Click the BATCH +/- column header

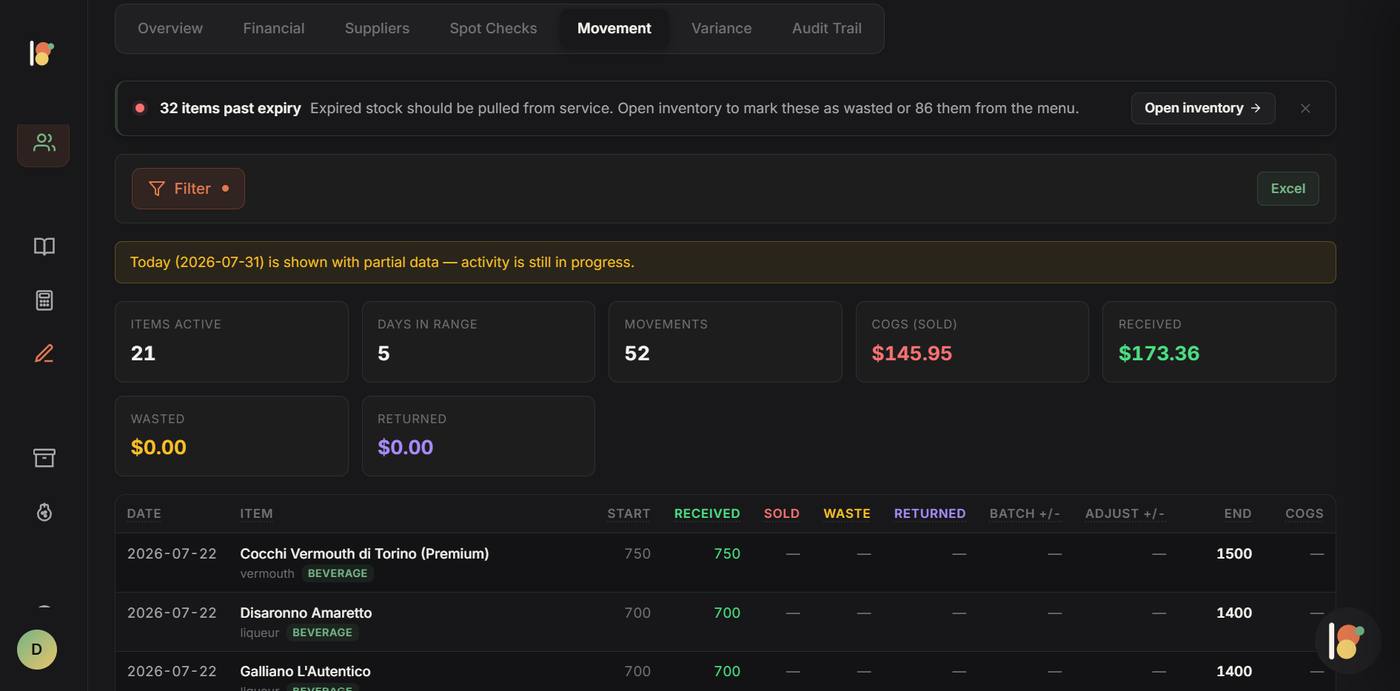(1025, 514)
